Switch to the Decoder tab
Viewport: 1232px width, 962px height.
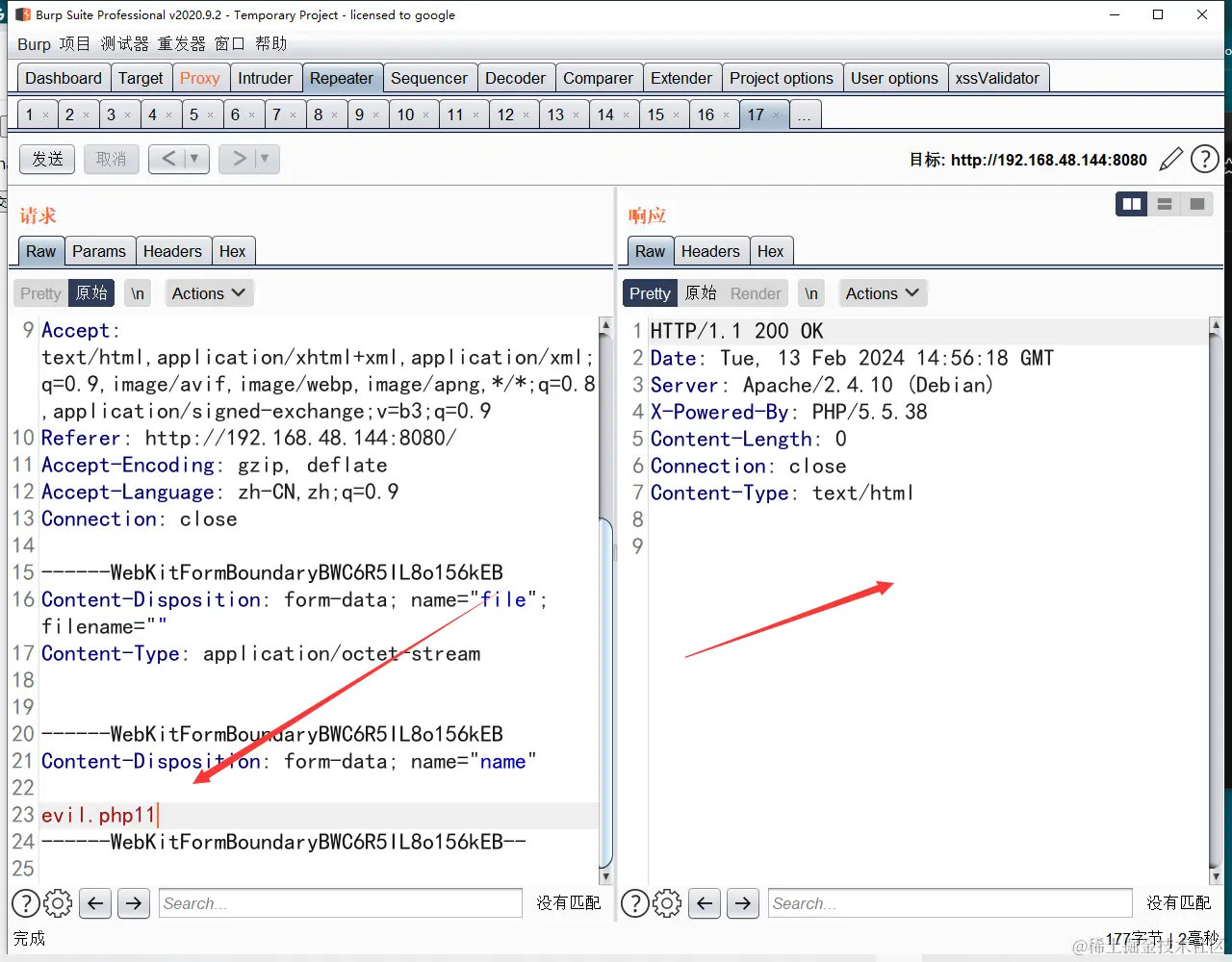tap(515, 78)
